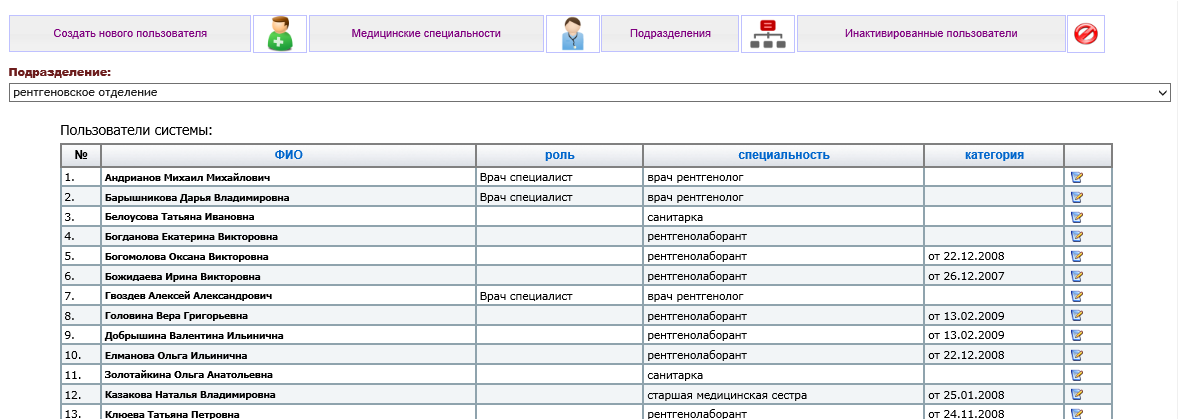Open the Подразделение dropdown list
This screenshot has width=1178, height=419.
[589, 92]
